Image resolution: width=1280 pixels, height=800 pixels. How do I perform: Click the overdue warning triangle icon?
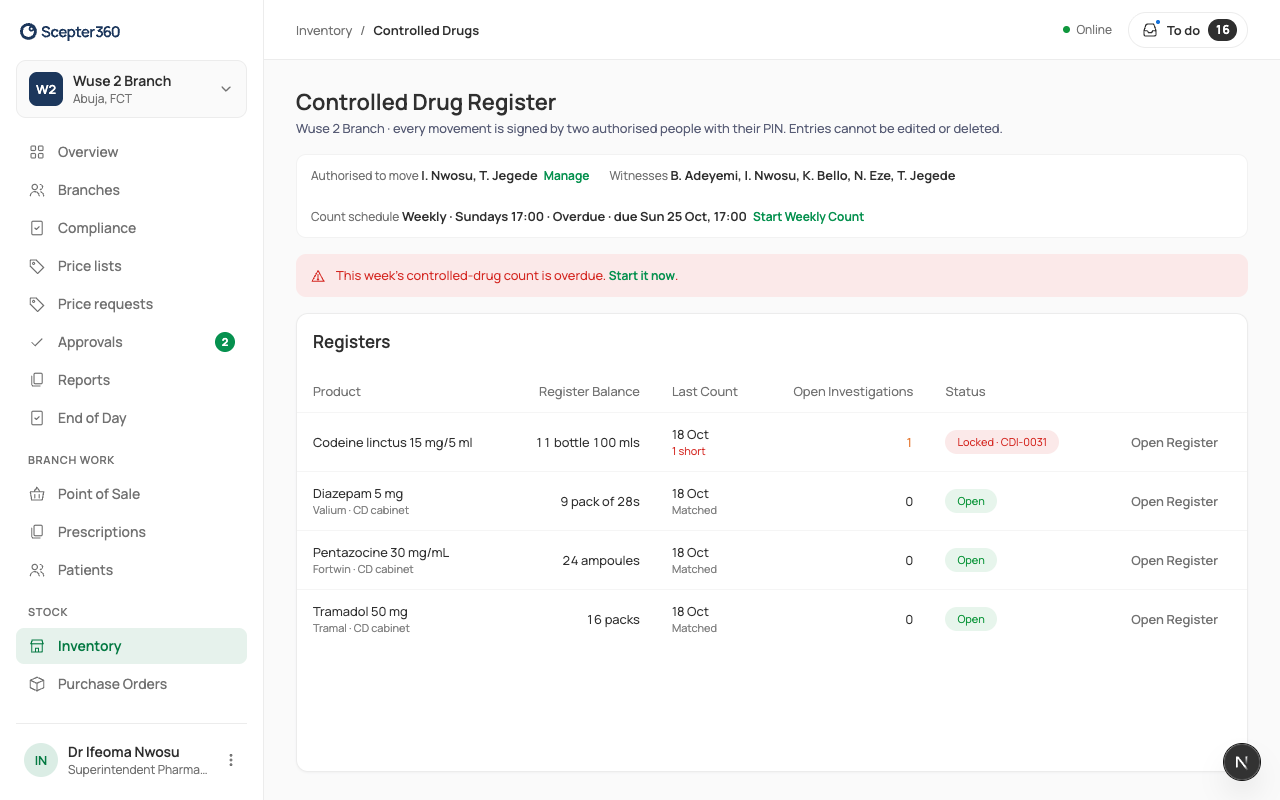coord(318,276)
